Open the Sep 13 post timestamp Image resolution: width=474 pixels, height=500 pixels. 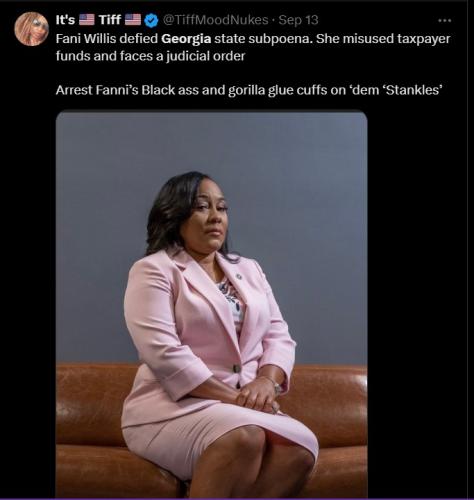coord(298,20)
